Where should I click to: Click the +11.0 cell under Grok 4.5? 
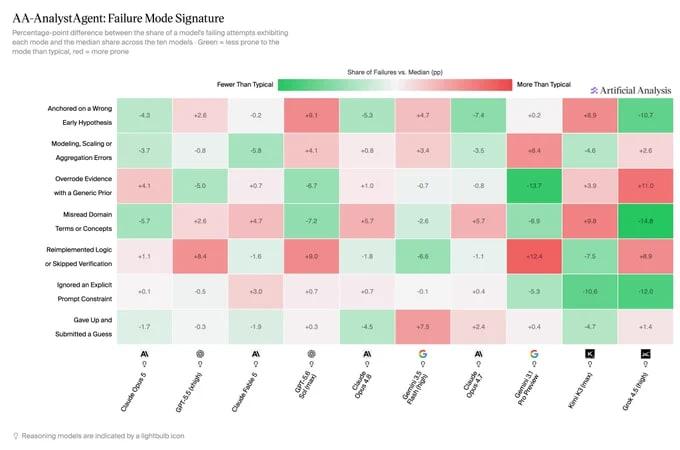tap(645, 186)
